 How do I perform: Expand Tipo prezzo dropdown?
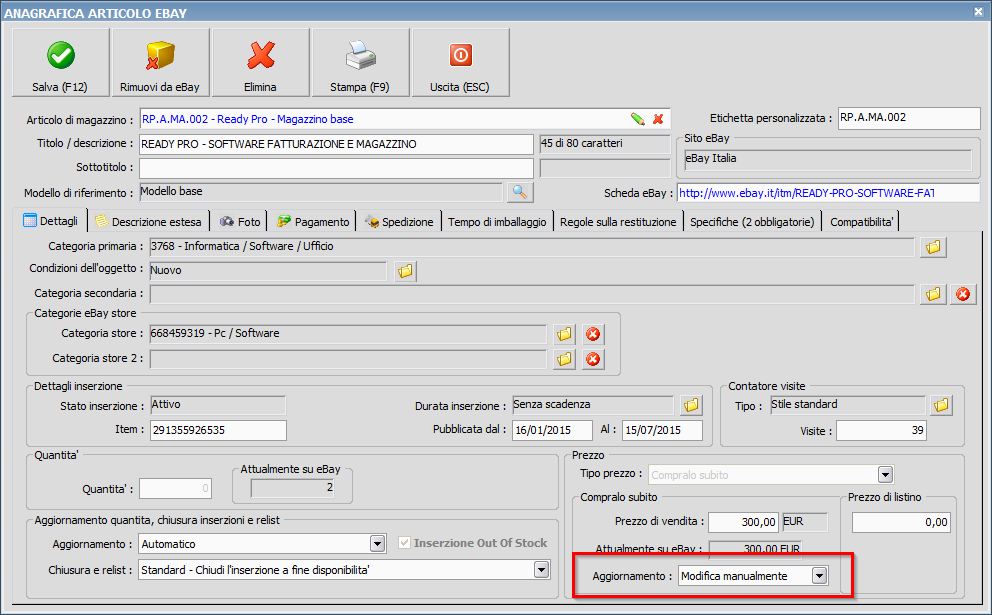[x=885, y=475]
